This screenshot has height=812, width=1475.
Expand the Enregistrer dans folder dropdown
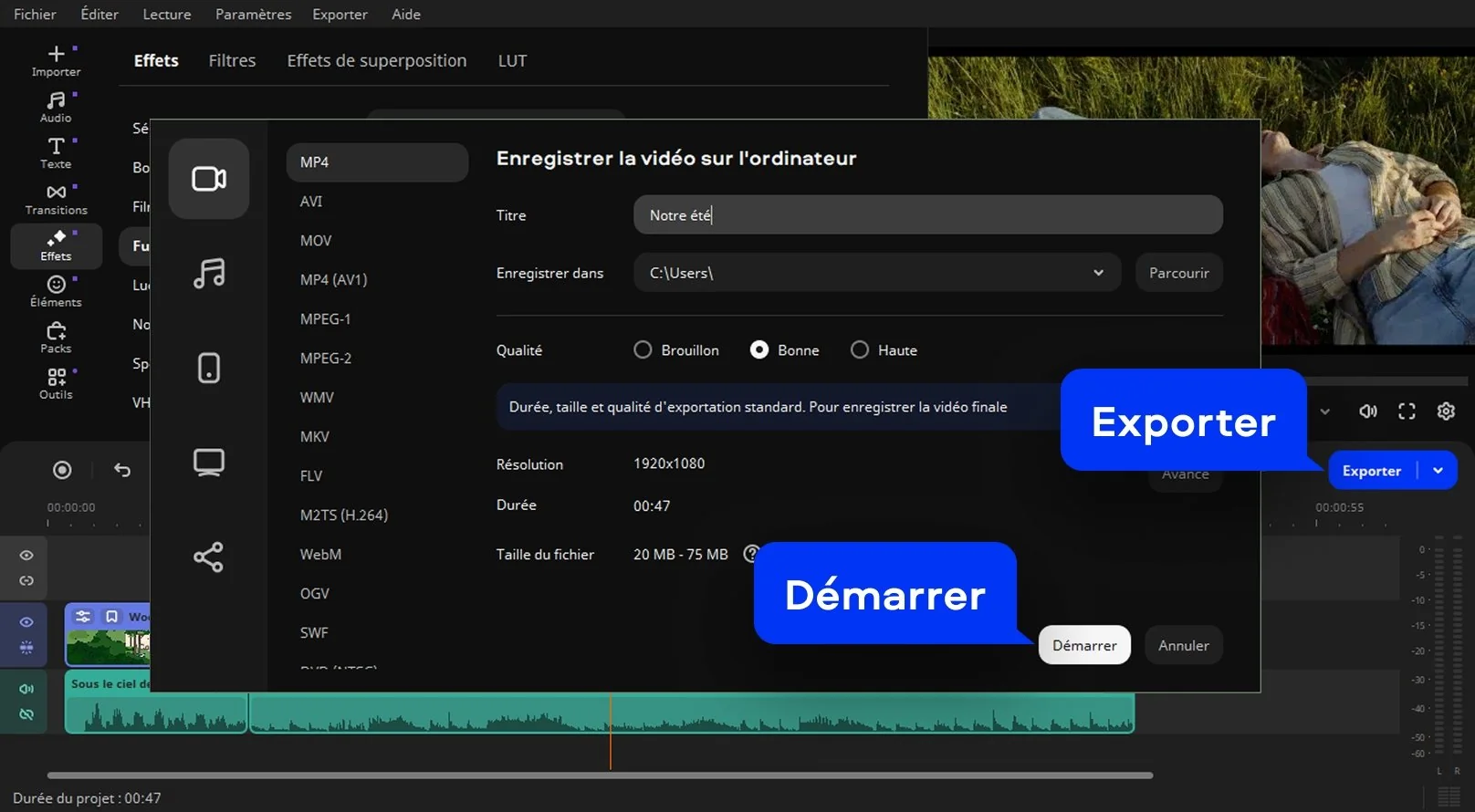(x=1098, y=273)
